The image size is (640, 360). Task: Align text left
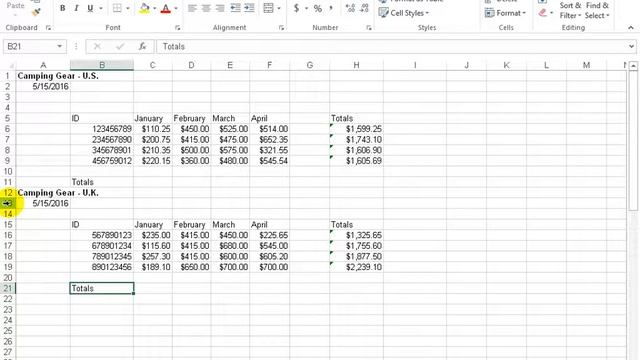tap(192, 8)
